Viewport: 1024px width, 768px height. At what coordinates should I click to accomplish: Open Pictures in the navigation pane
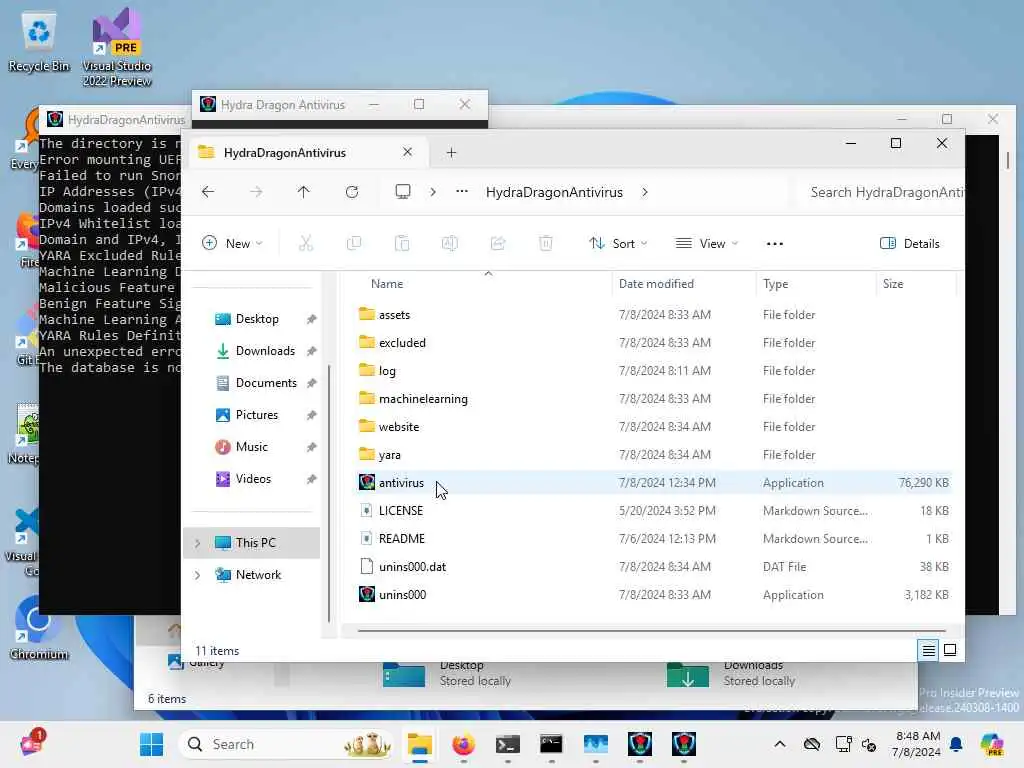[x=257, y=415]
